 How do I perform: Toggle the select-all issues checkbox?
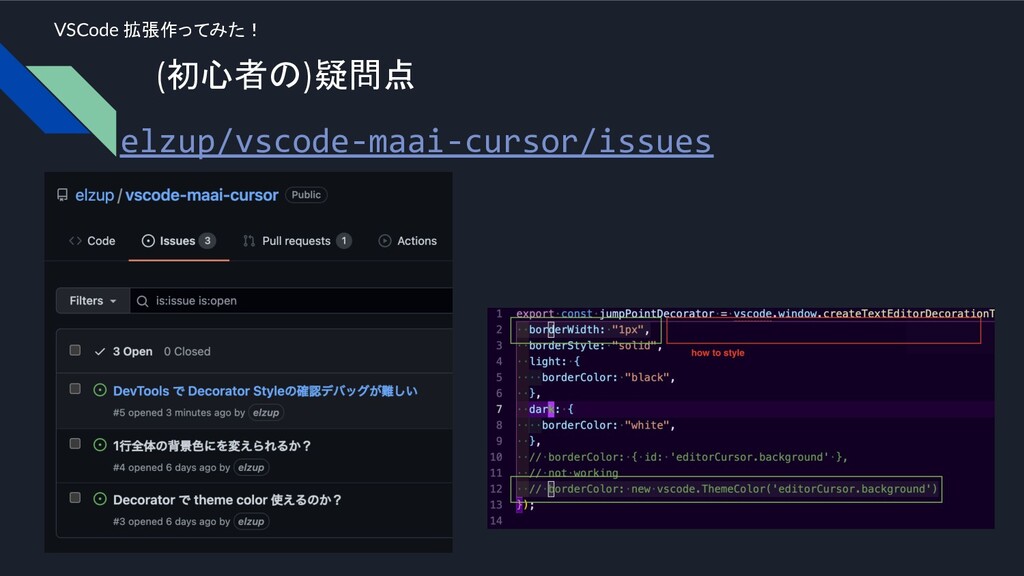[x=75, y=351]
